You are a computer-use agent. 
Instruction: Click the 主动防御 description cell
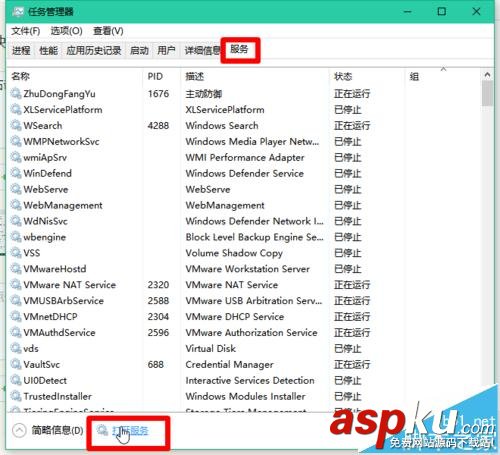click(204, 94)
